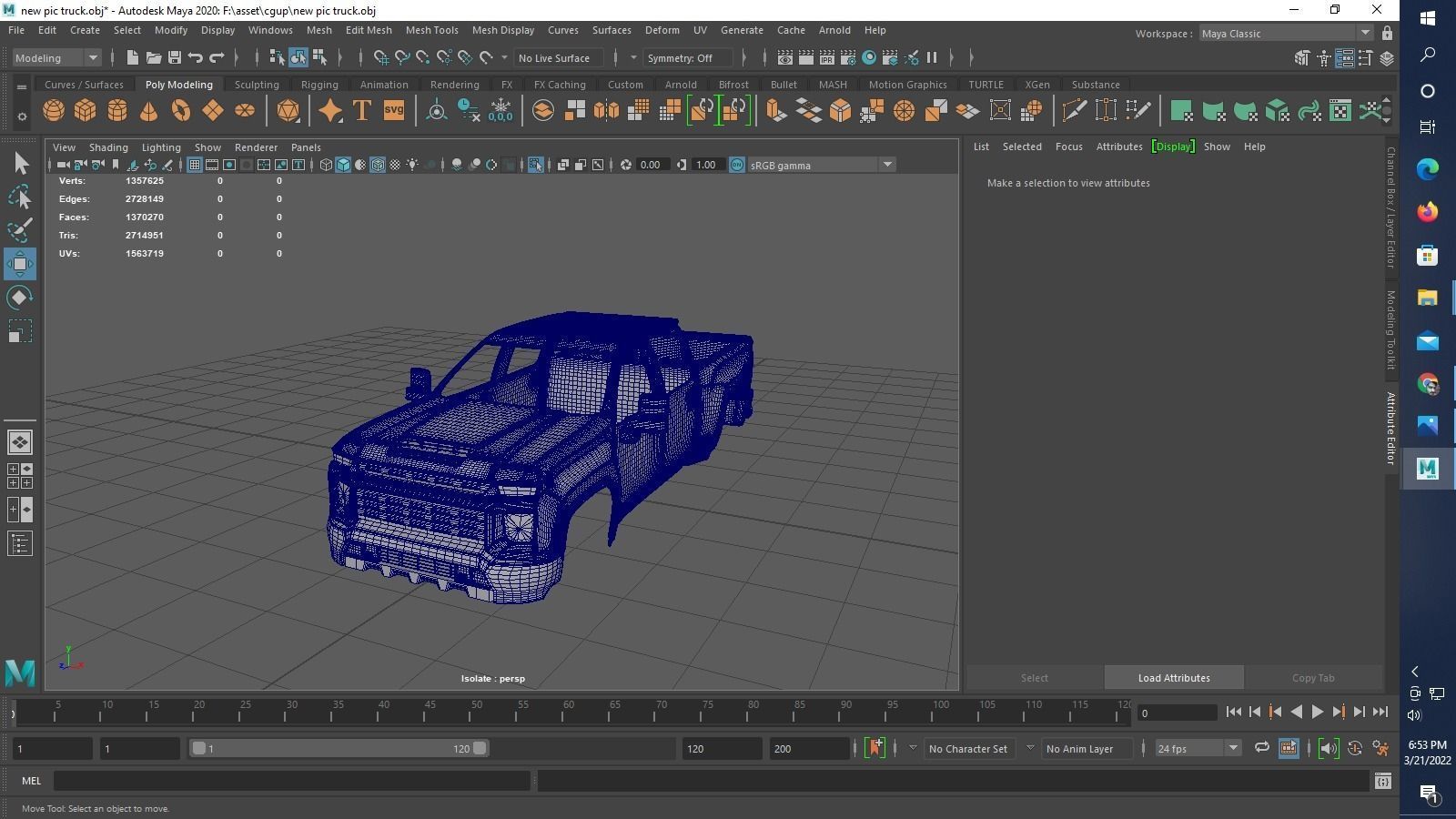Open the shelf options gear menu
Screen dimensions: 1456x819
click(21, 116)
